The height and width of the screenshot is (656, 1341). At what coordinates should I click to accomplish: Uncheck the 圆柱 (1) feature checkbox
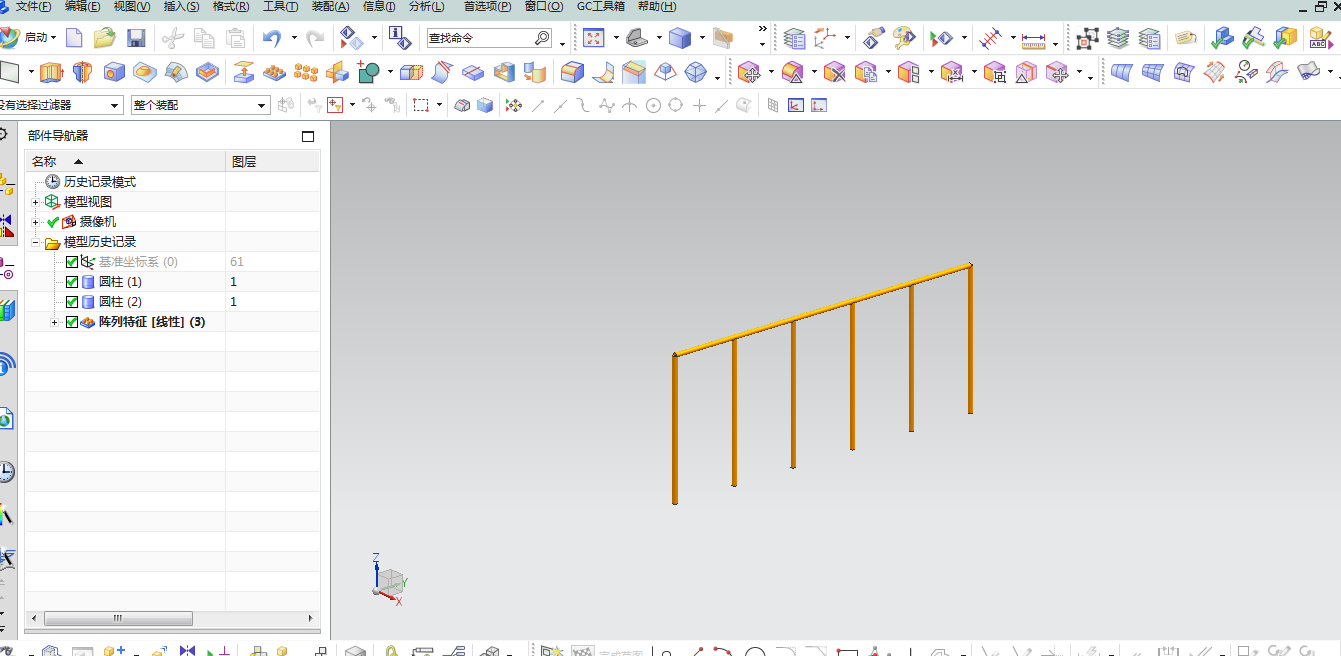click(x=72, y=282)
